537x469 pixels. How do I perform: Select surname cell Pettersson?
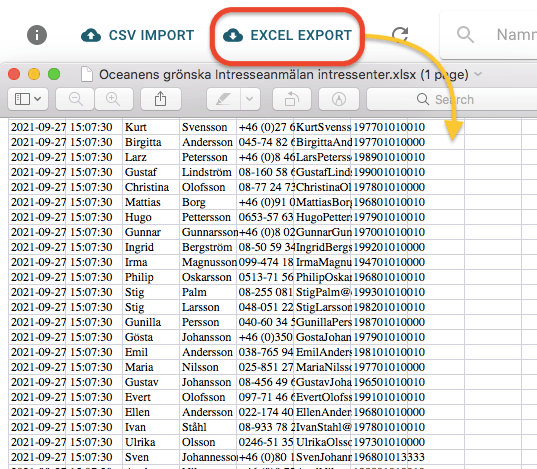[208, 217]
